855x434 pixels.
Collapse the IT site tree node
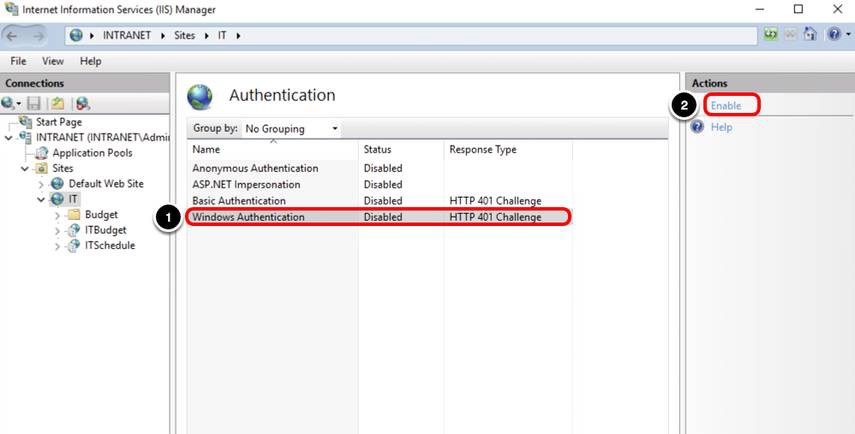click(x=41, y=199)
